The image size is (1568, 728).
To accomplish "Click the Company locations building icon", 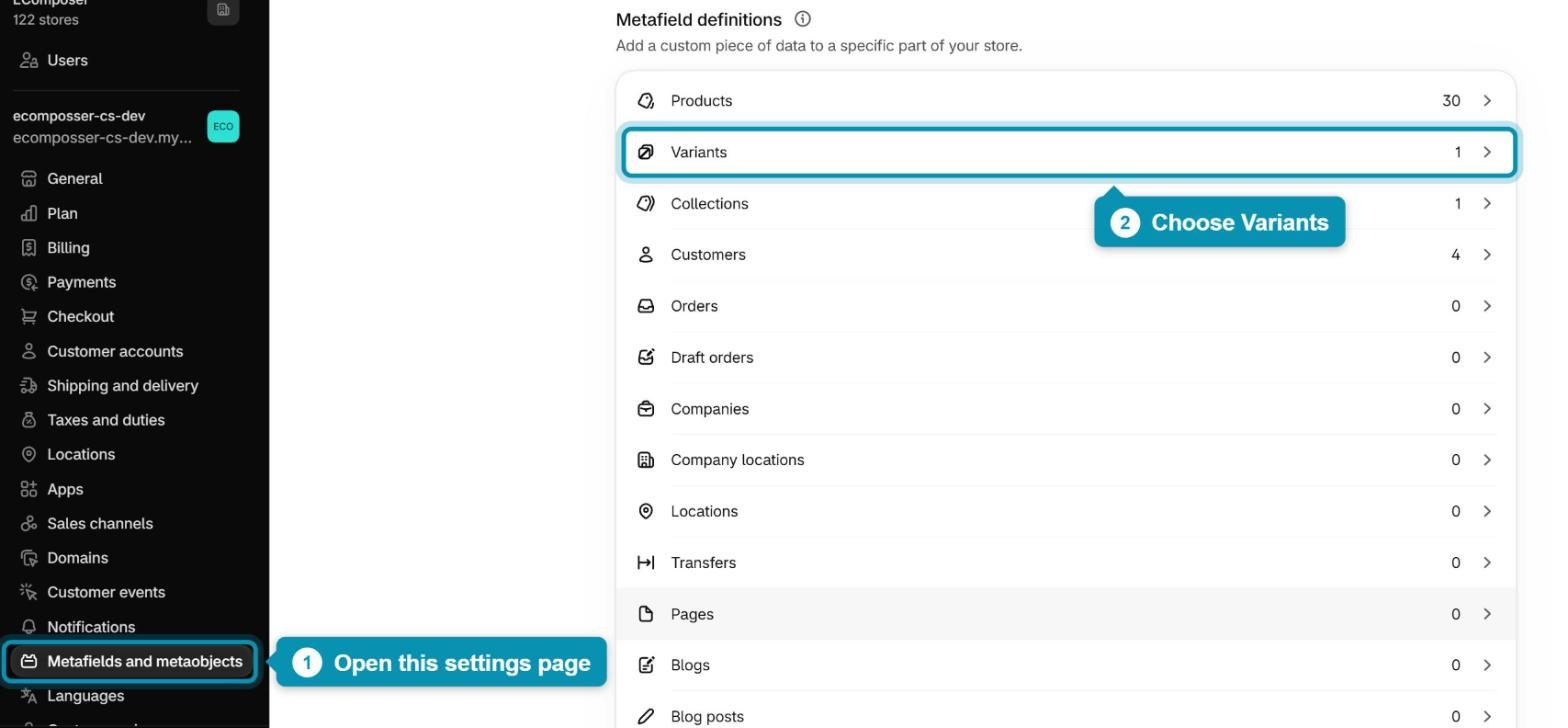I will point(646,460).
